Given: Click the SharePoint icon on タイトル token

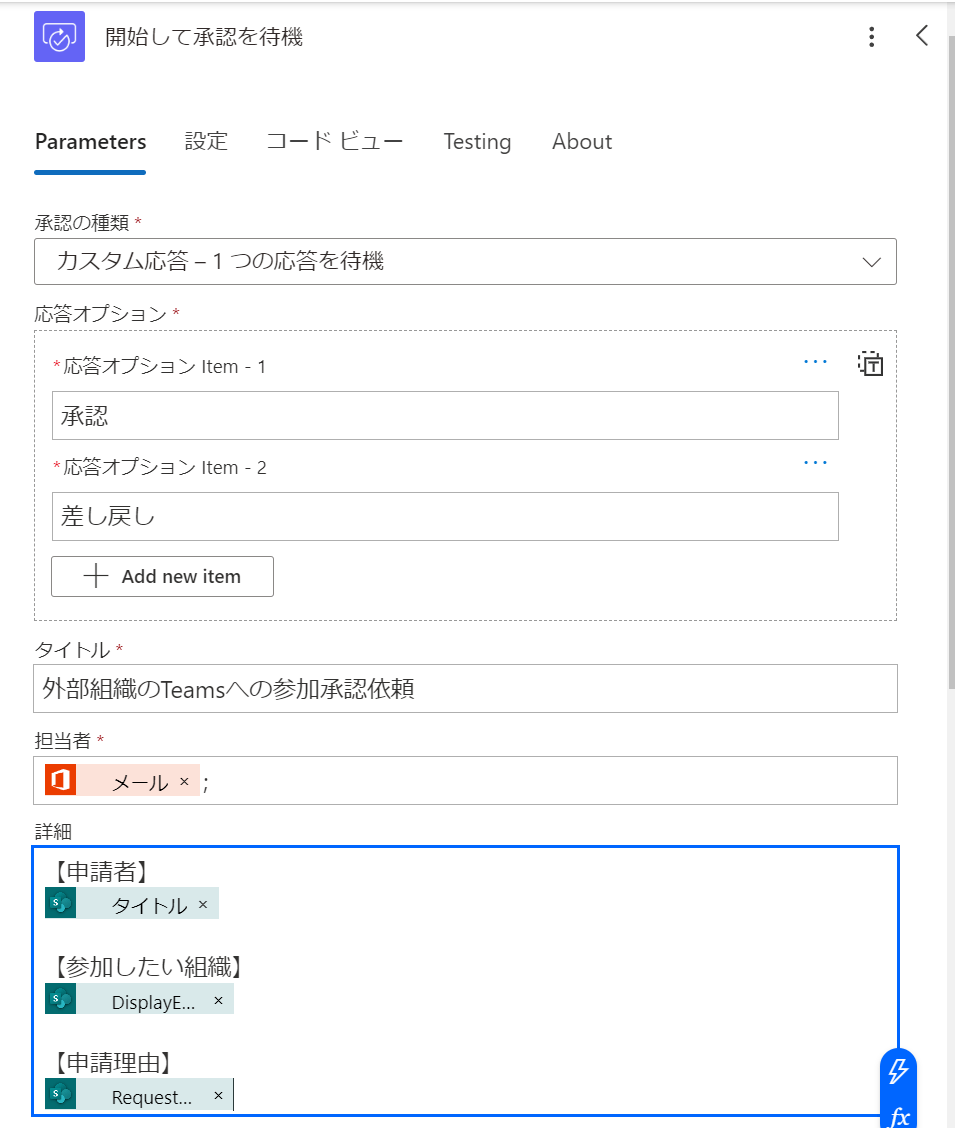Looking at the screenshot, I should coord(60,903).
